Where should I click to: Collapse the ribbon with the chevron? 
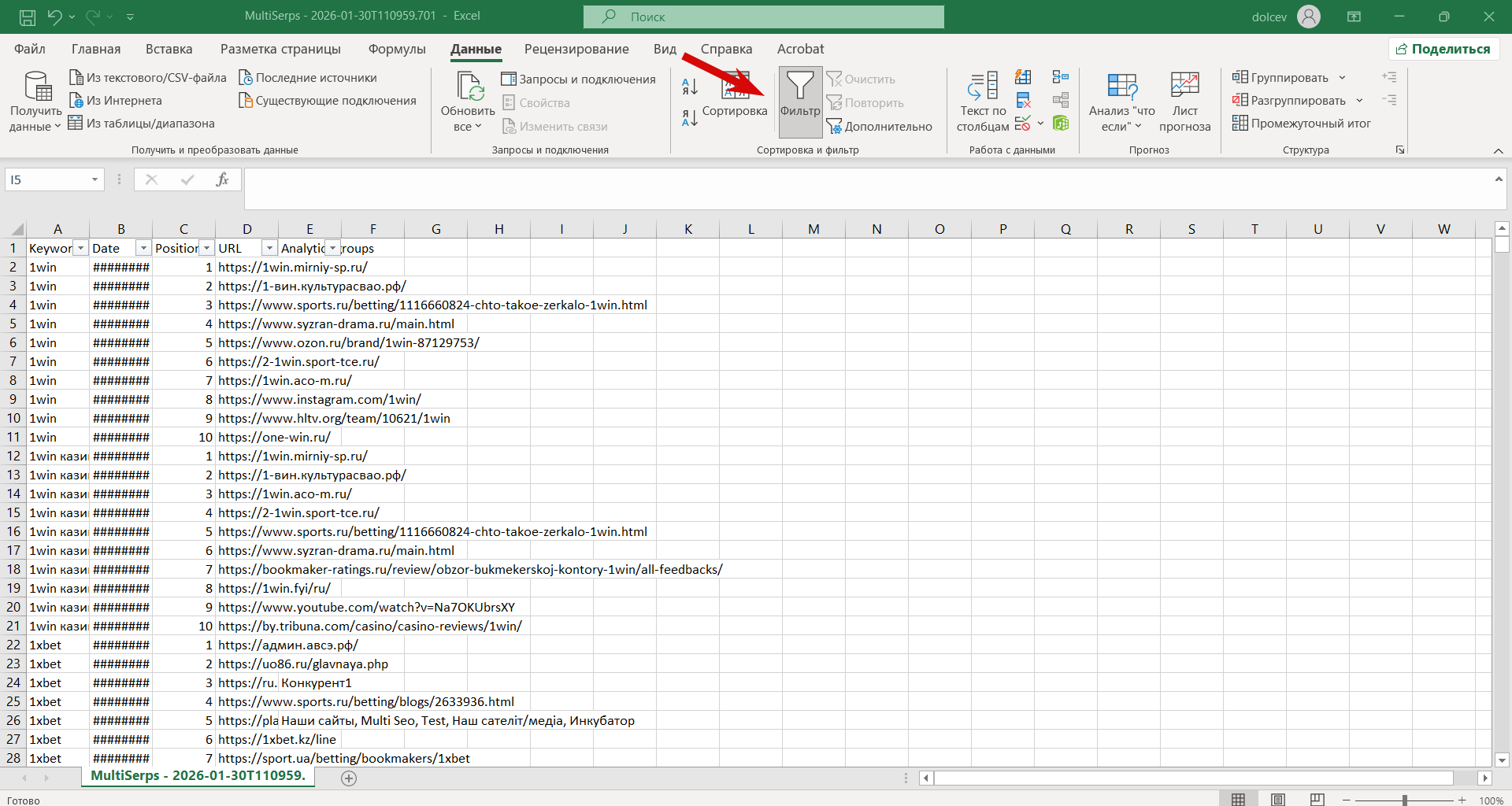(1498, 150)
